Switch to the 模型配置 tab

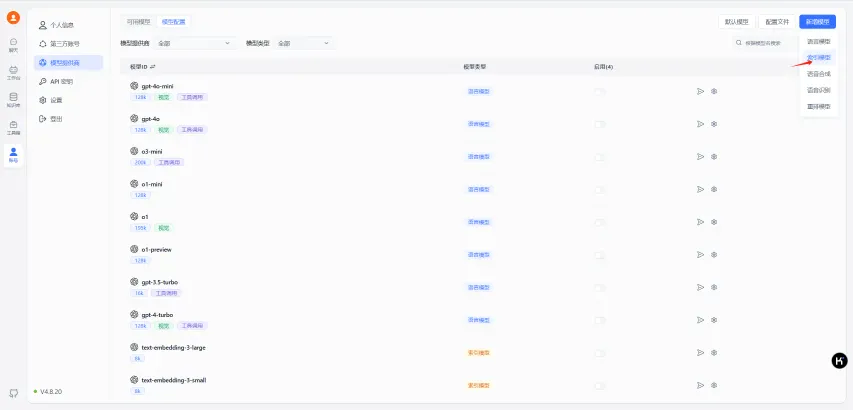point(174,22)
